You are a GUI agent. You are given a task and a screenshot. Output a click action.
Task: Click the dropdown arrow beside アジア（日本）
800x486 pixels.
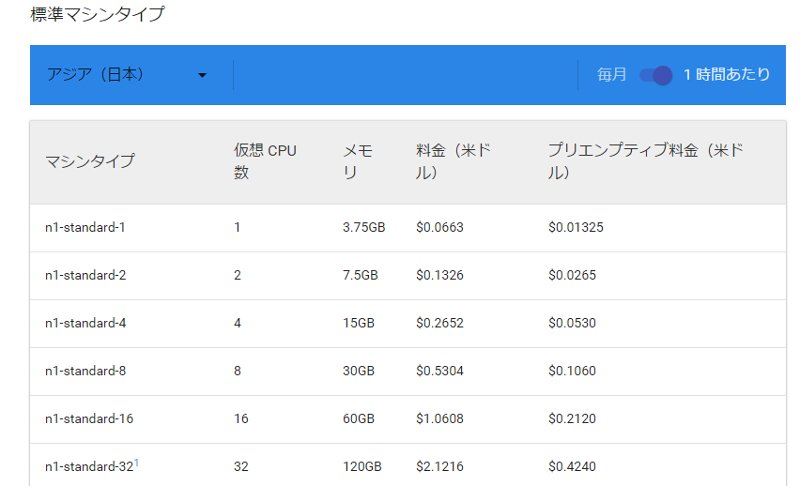click(202, 75)
